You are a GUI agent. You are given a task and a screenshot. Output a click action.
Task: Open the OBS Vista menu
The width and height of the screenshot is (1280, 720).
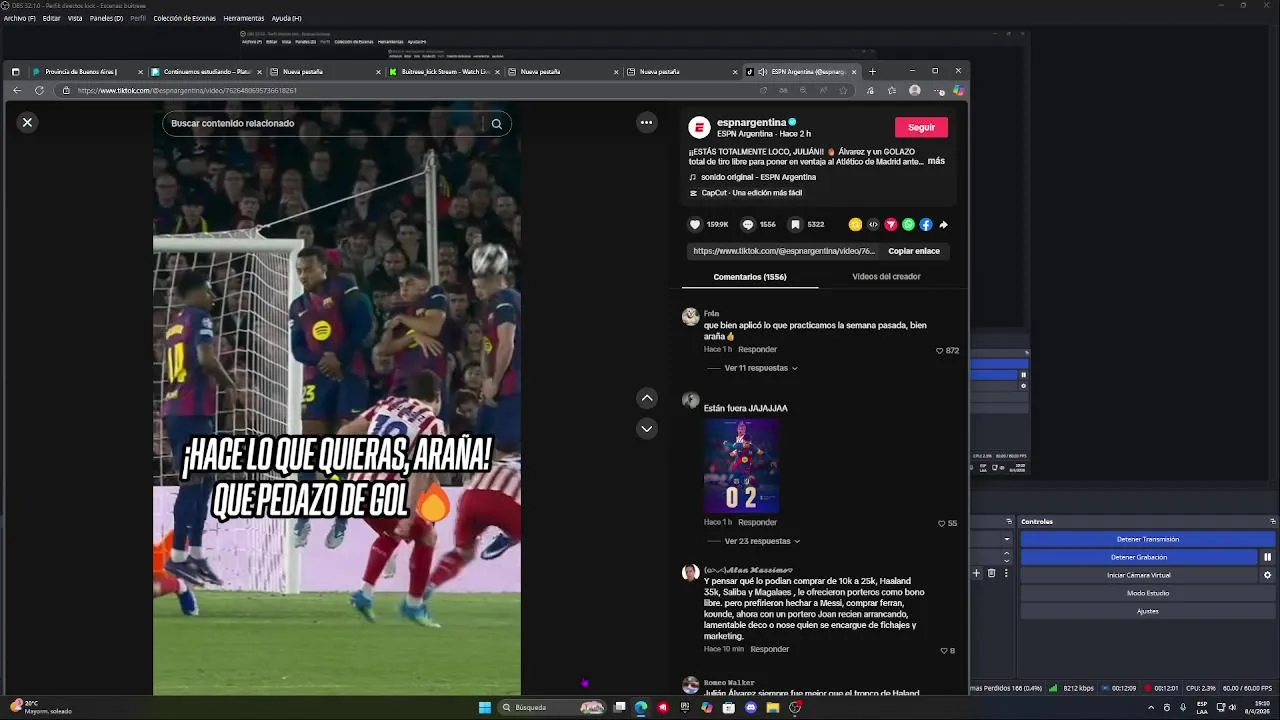click(x=75, y=18)
